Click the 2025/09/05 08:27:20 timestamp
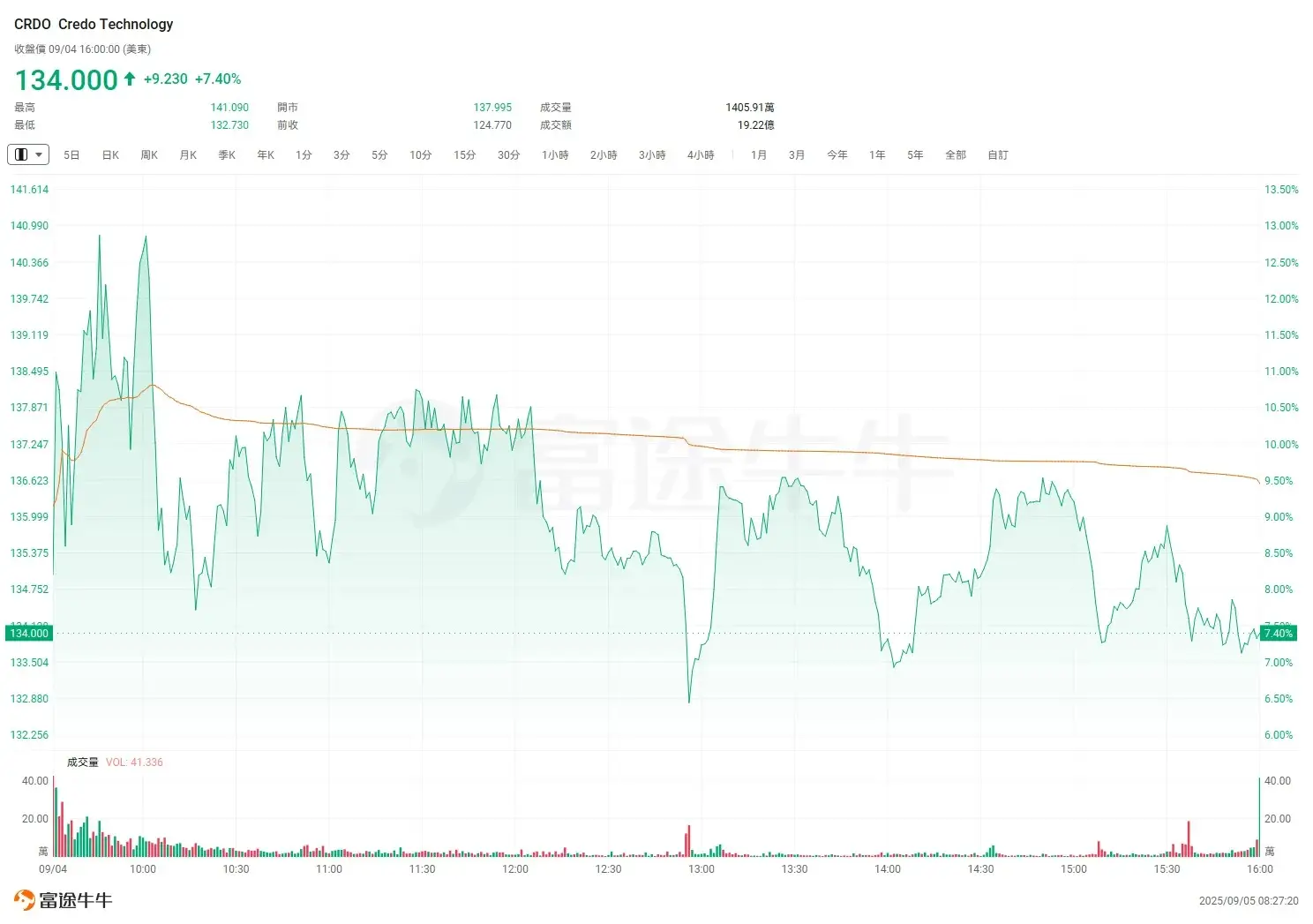 [x=1249, y=901]
